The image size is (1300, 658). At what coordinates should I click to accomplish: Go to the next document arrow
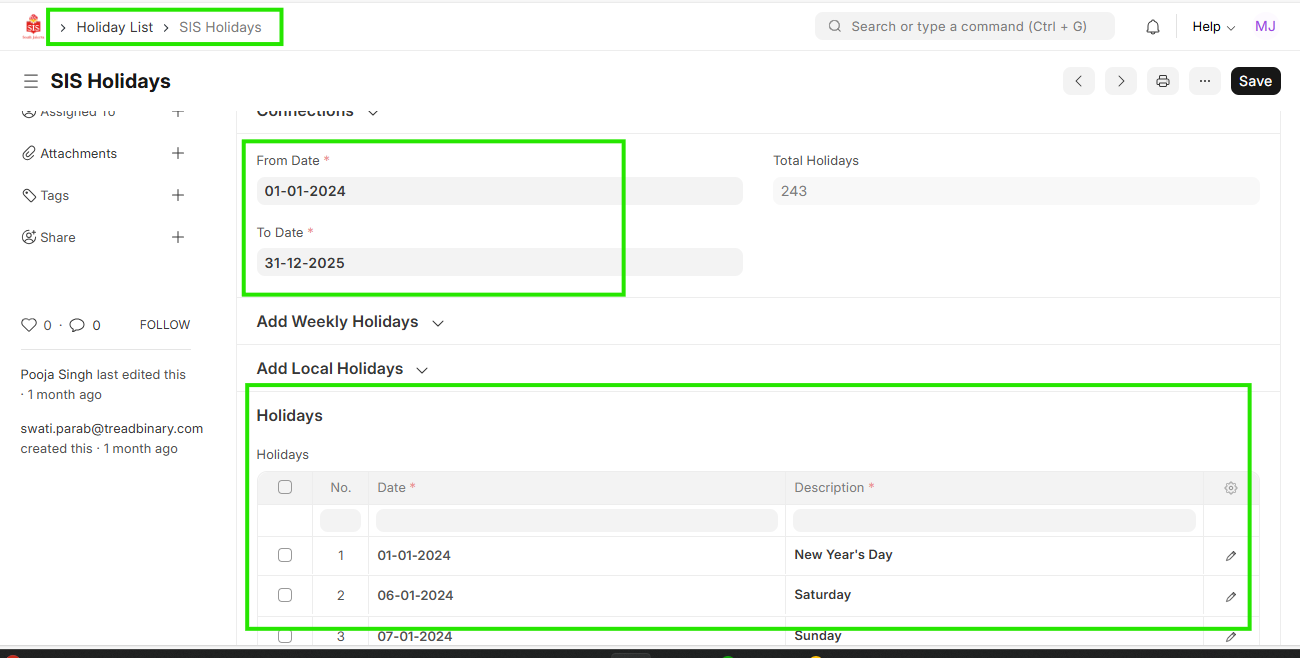[1120, 81]
